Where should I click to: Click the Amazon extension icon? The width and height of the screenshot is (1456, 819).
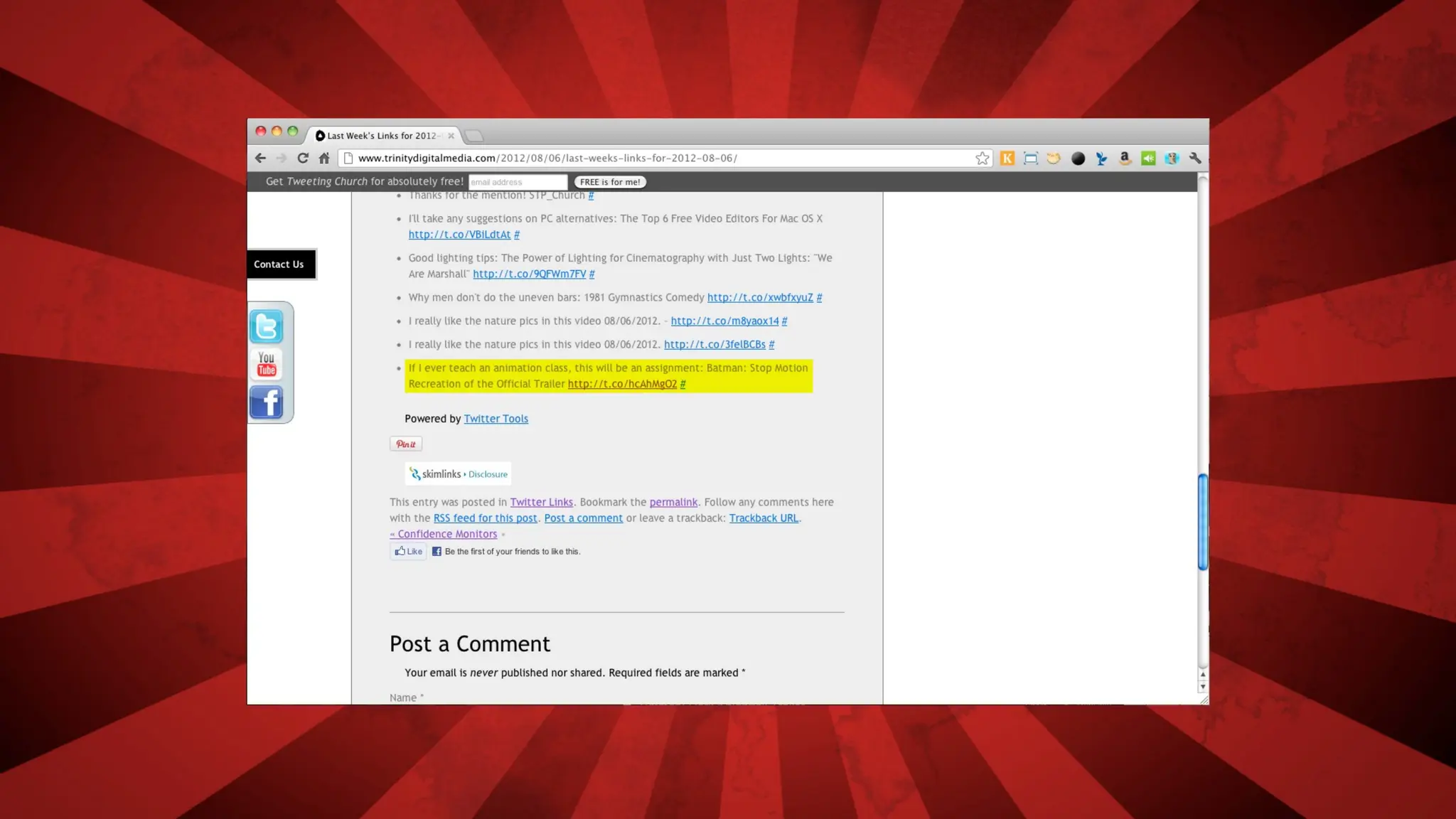[x=1125, y=159]
